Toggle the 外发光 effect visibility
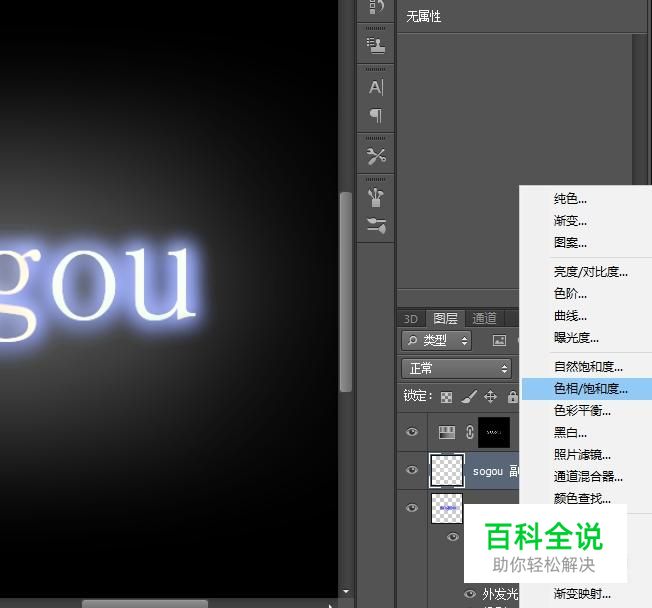 pyautogui.click(x=470, y=594)
